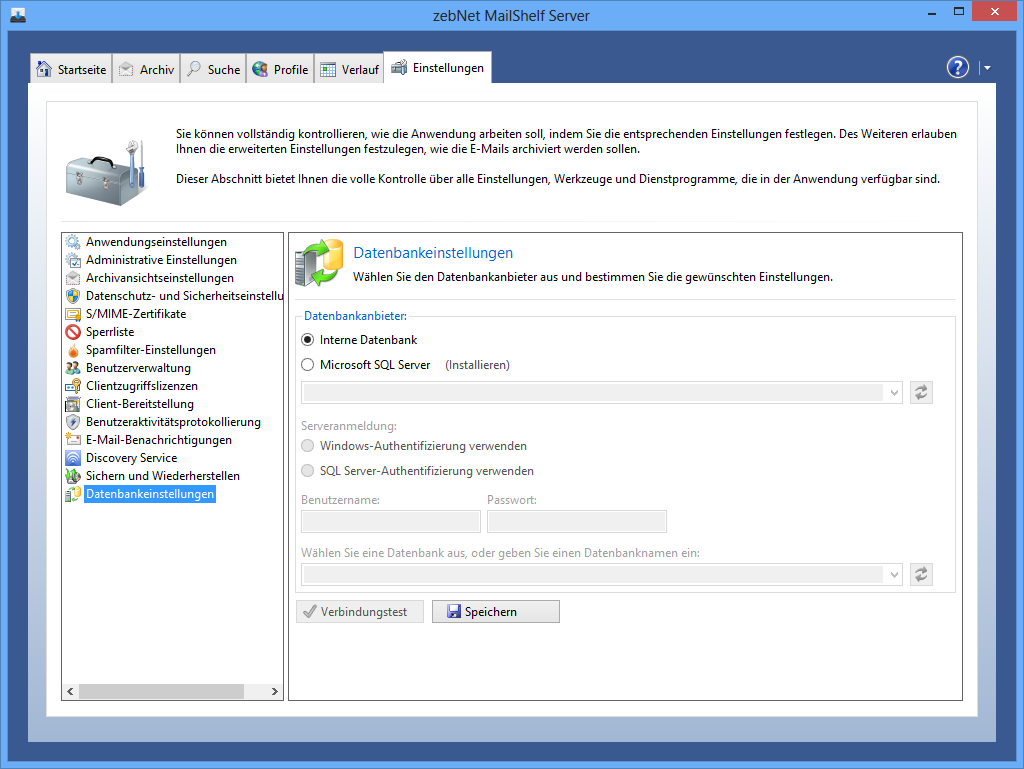Refresh the SQL server list

click(921, 392)
